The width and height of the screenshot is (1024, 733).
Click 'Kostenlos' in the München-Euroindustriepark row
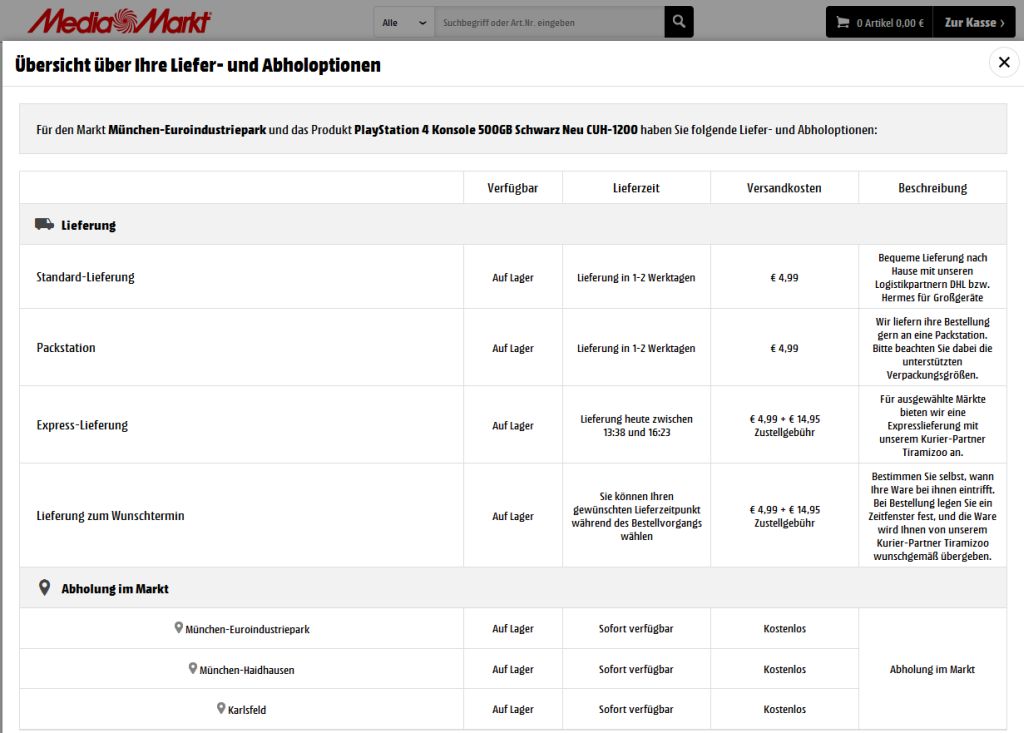tap(784, 628)
